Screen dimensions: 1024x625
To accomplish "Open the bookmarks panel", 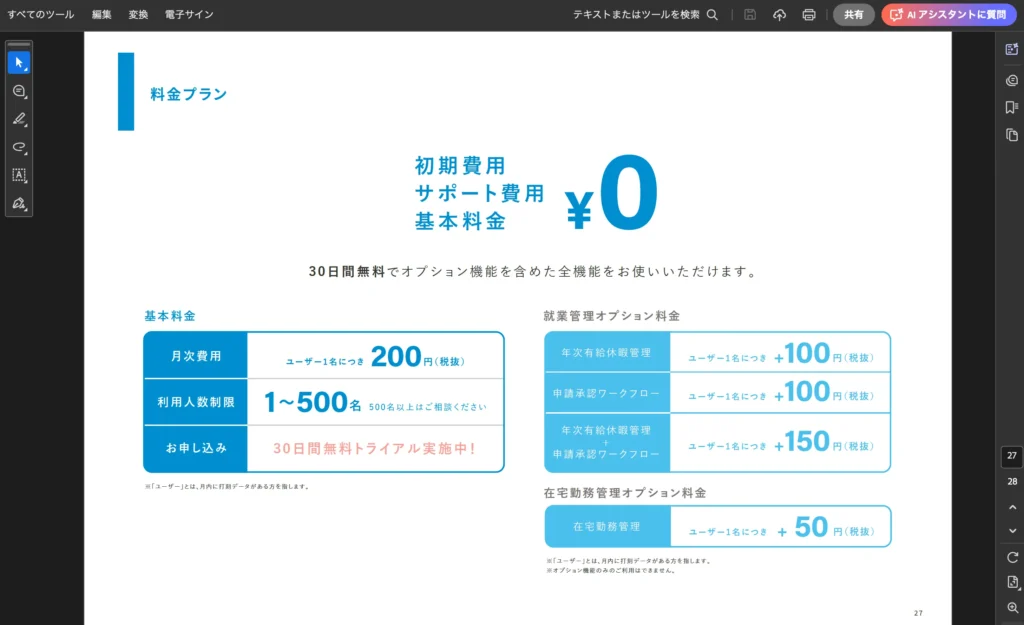I will (1012, 107).
